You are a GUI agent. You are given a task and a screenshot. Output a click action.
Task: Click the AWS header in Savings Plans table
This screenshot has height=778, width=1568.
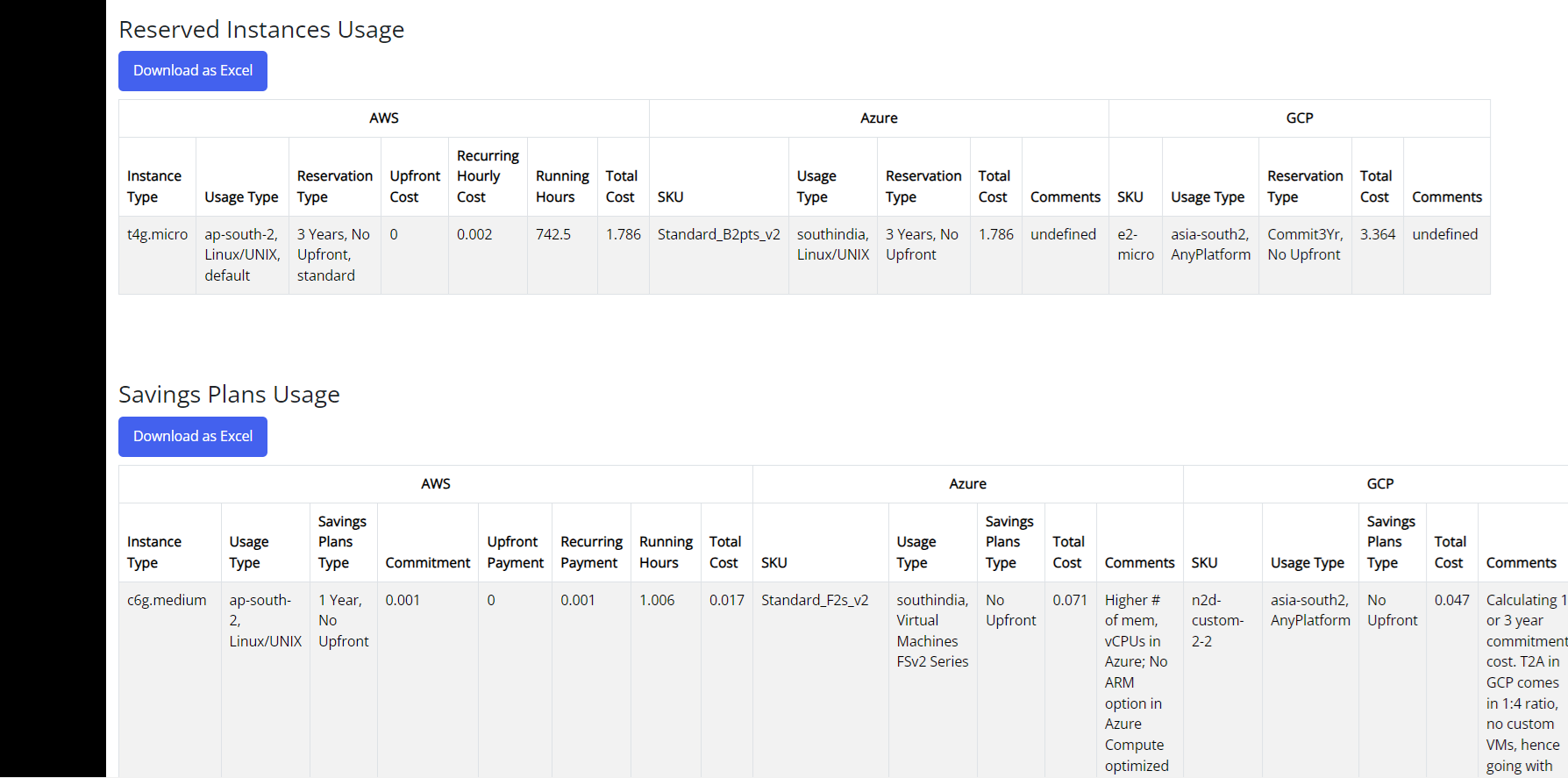(436, 484)
